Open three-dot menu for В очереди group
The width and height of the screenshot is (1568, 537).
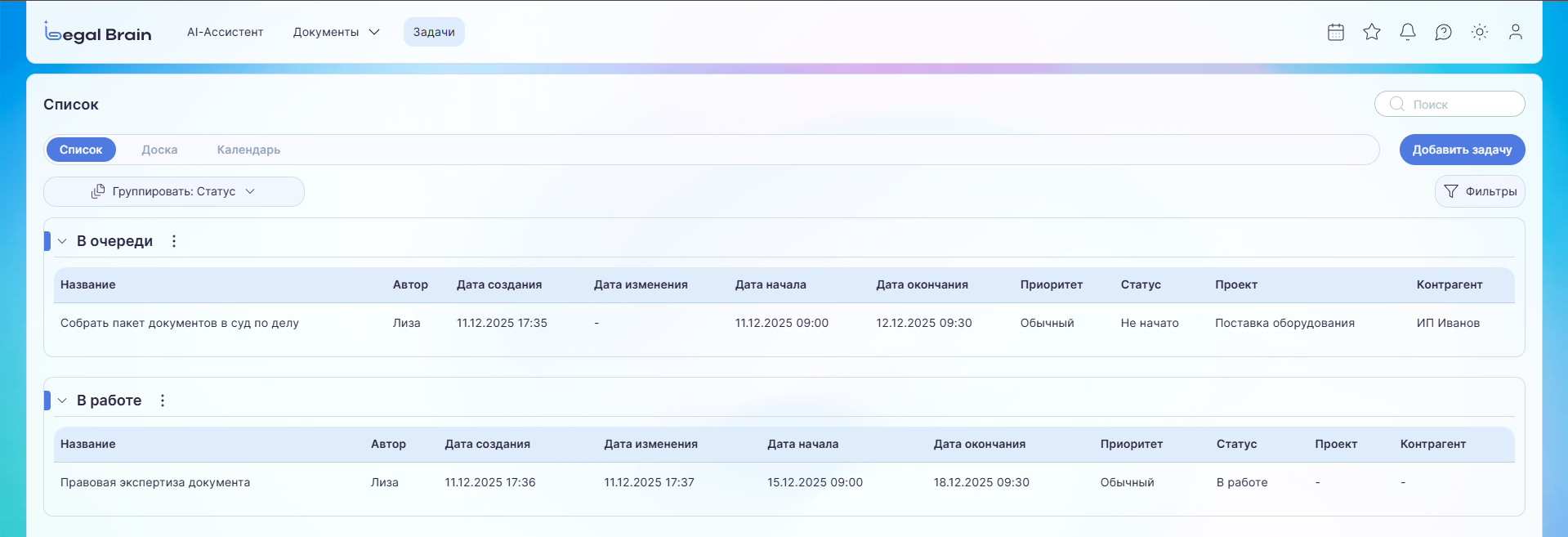point(174,241)
